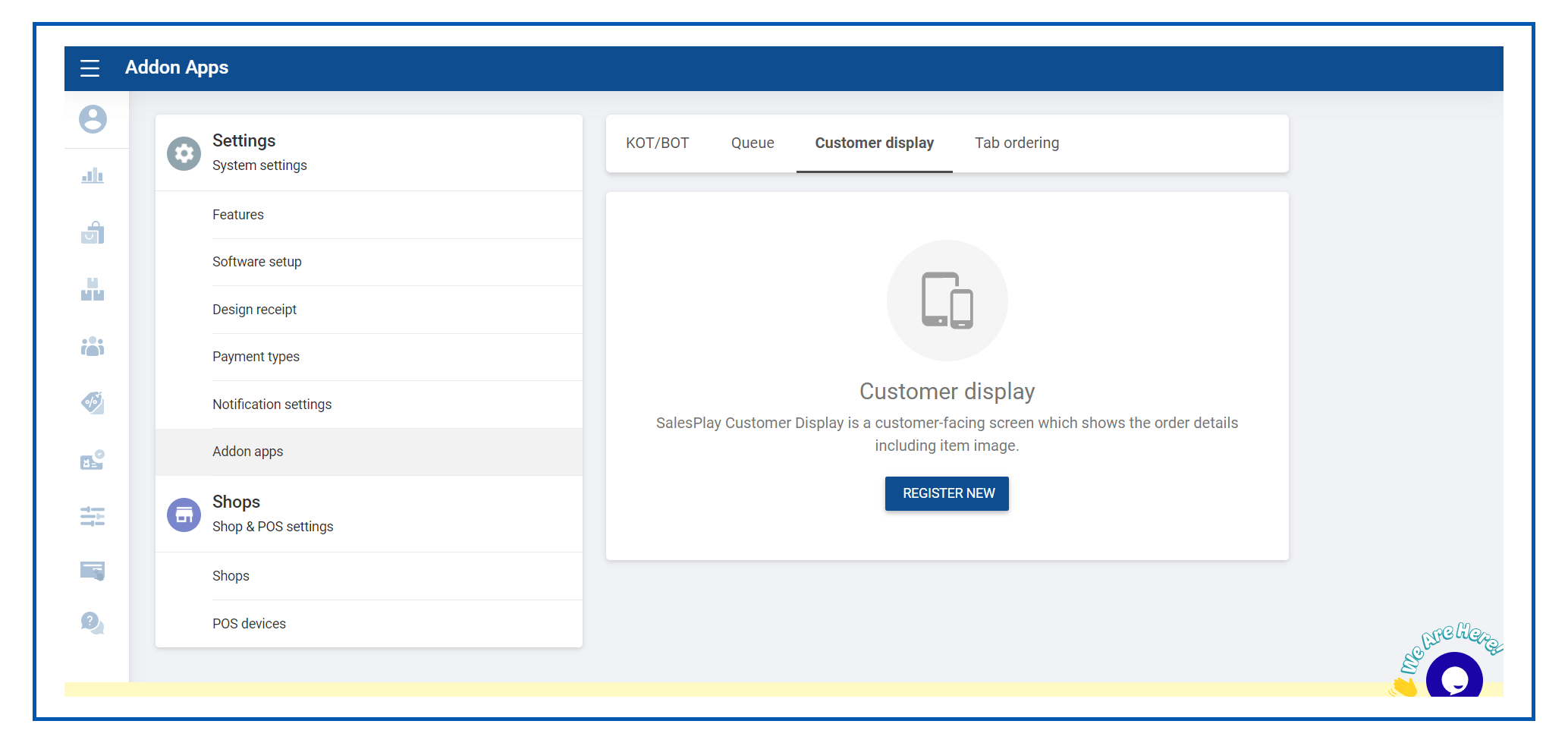
Task: Open the shopping bags sales icon
Action: point(93,233)
